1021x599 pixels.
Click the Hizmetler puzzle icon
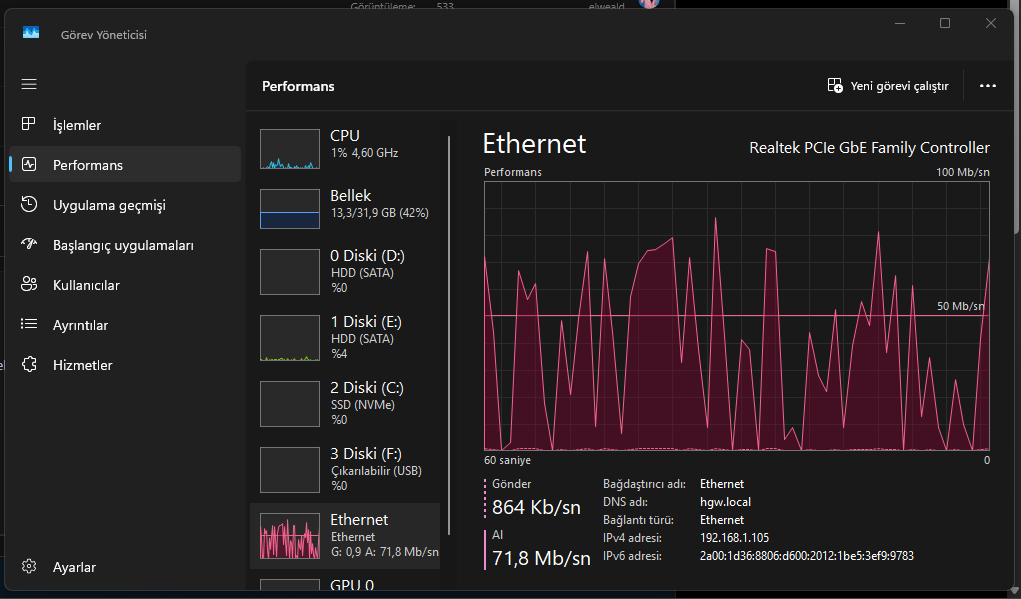[29, 364]
